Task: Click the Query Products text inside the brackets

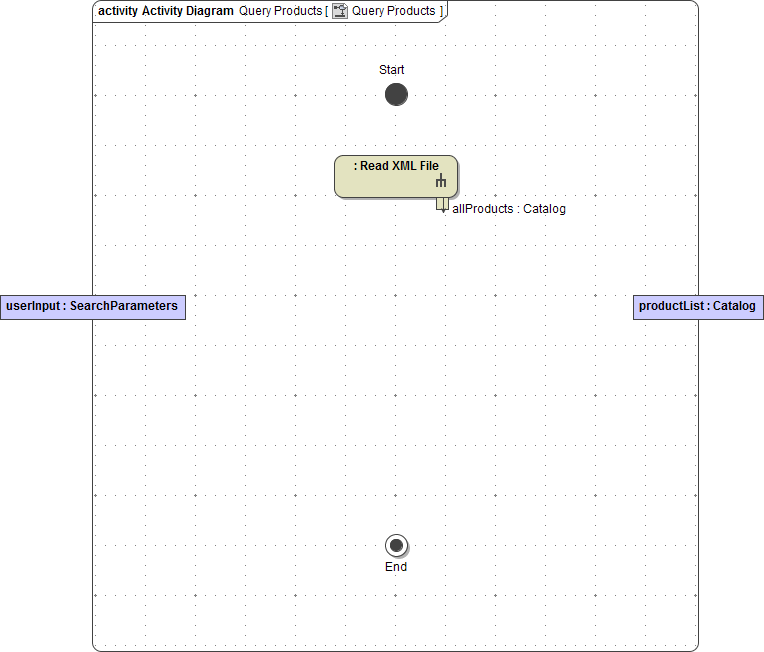Action: click(x=393, y=11)
